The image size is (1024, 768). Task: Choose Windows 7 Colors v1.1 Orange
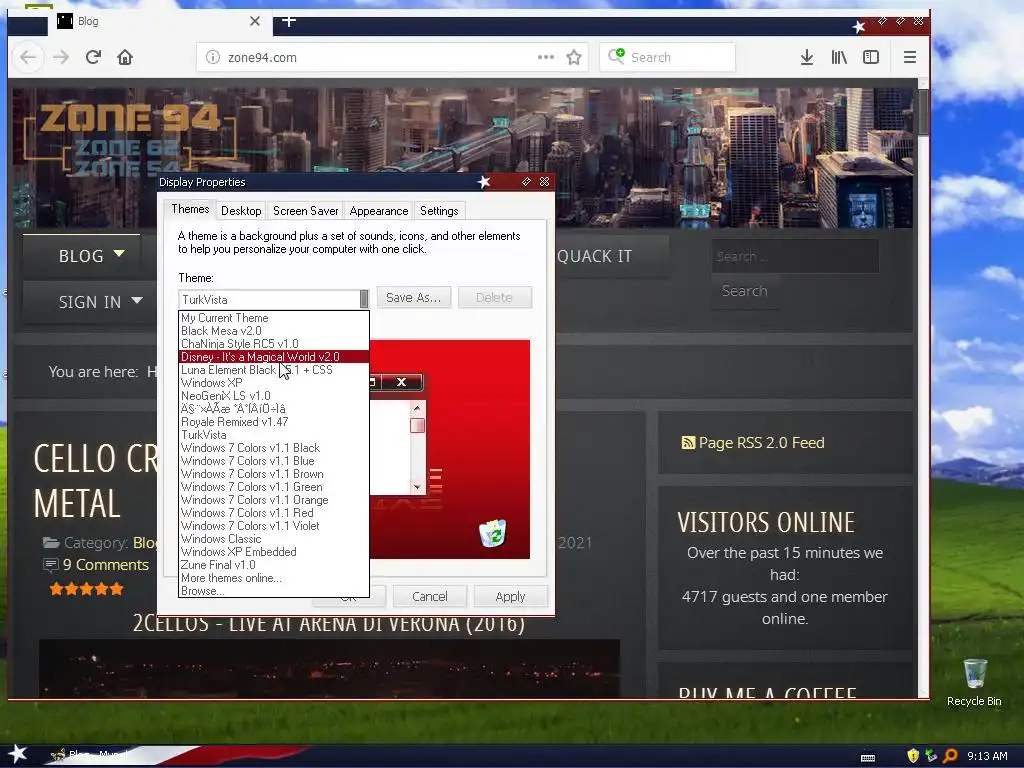[x=274, y=500]
